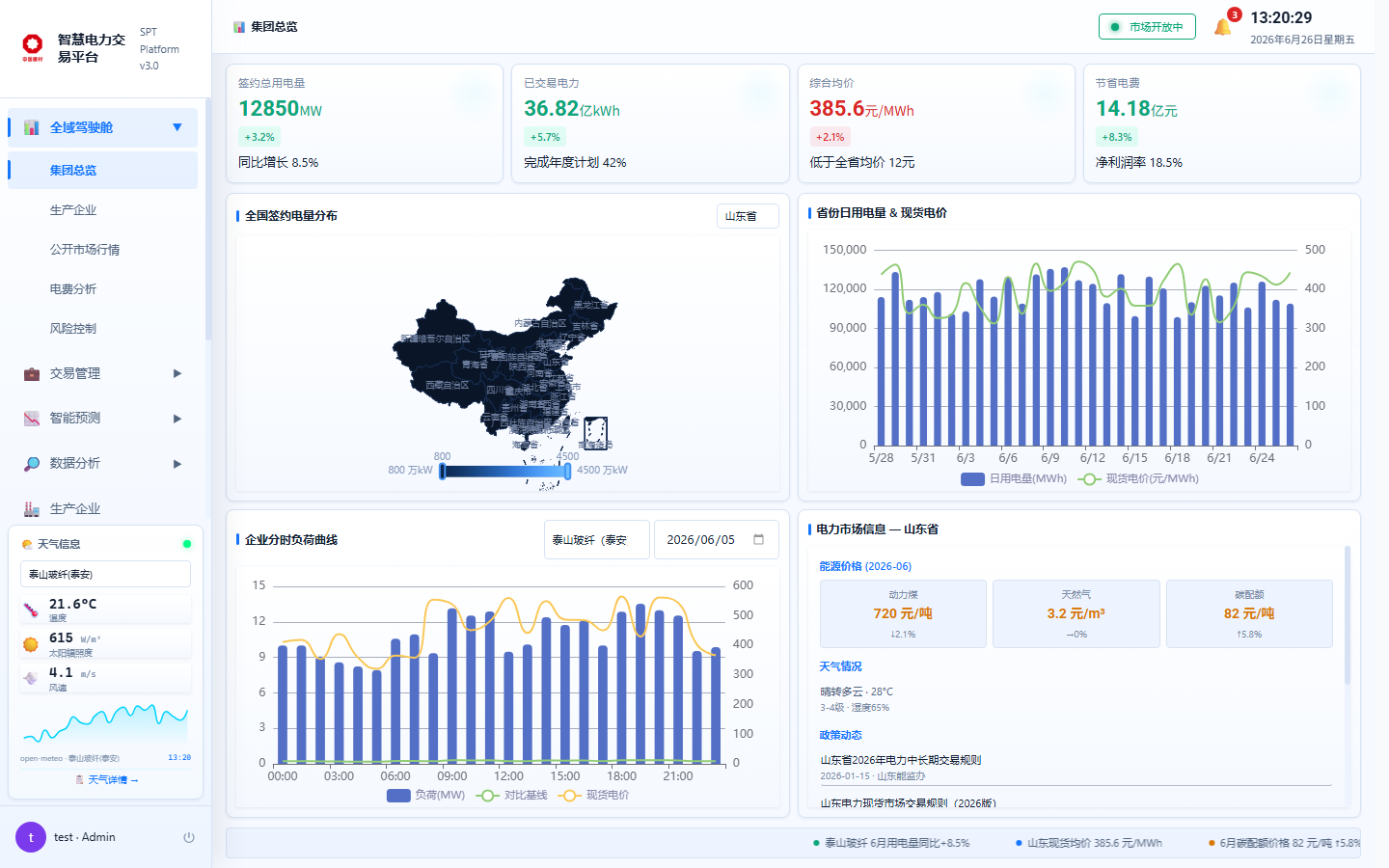
Task: Open the 泰山玻纤 enterprise selector in load curve
Action: click(595, 539)
